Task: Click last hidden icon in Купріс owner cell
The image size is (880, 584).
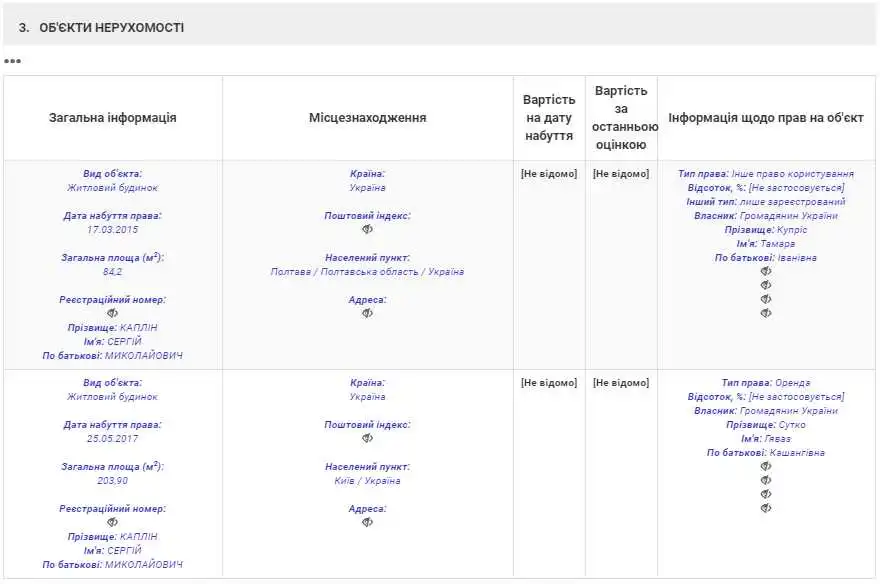Action: 766,313
